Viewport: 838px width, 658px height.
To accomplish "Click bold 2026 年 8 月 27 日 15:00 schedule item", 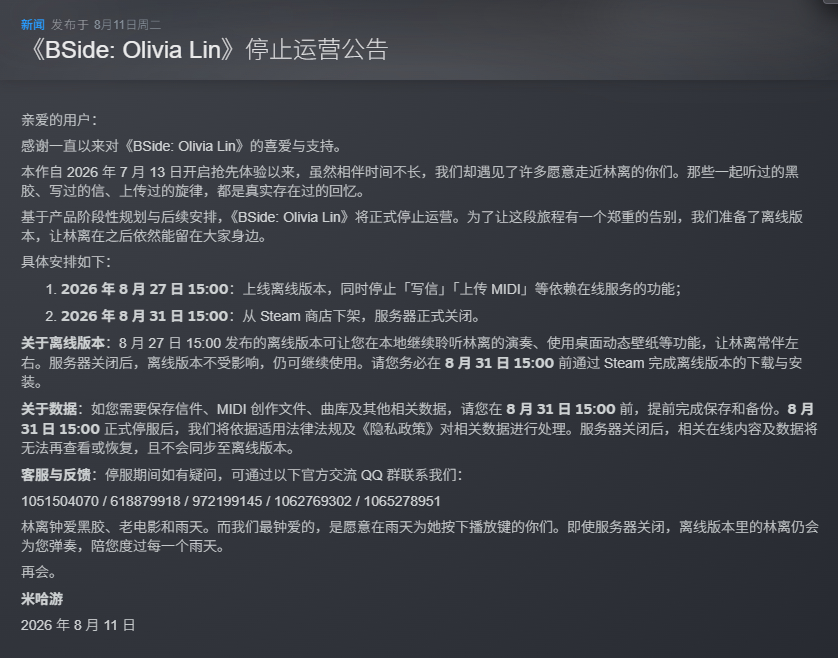I will click(145, 289).
